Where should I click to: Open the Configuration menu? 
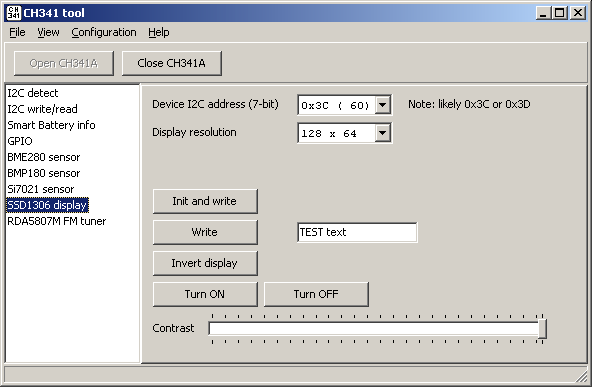pos(104,32)
